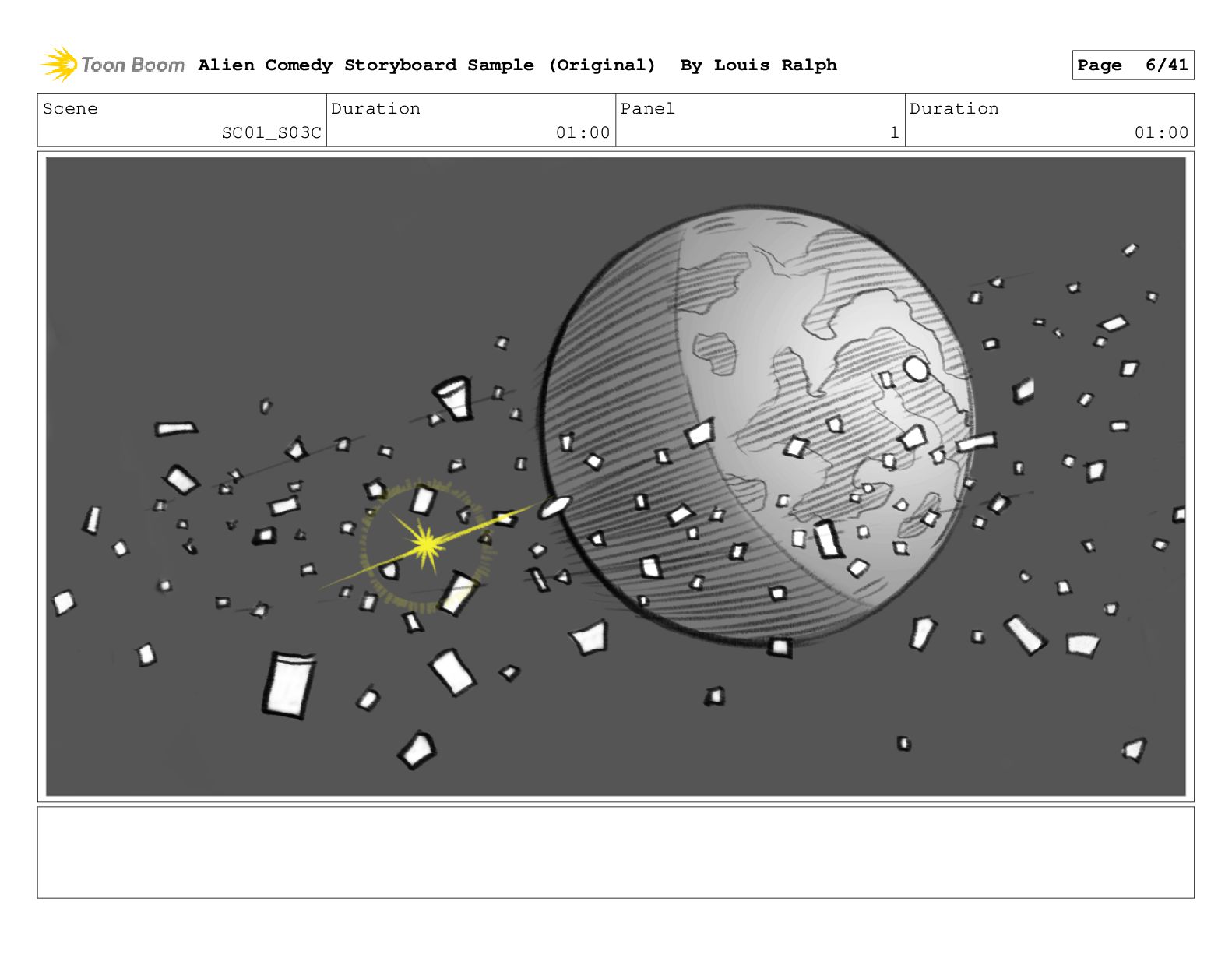Click the Toon Boom logo
The image size is (1232, 954).
(112, 65)
